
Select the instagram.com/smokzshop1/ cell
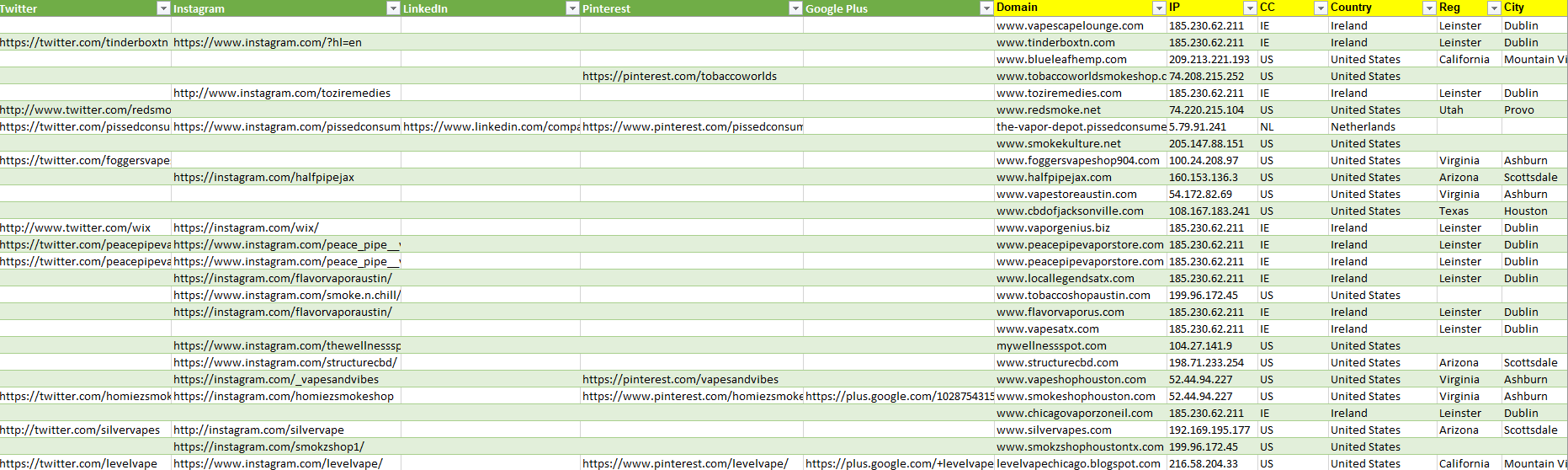(x=286, y=446)
